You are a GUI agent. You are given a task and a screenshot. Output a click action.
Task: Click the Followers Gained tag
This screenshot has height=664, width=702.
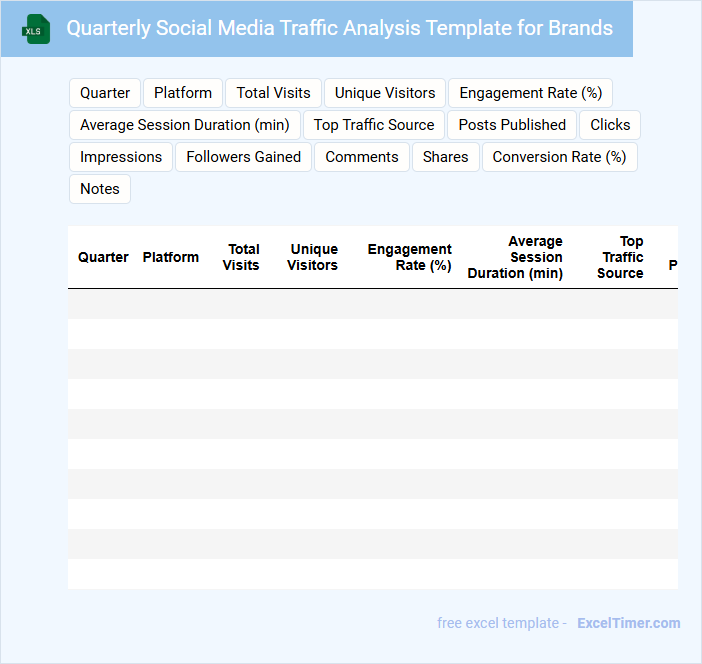(x=243, y=157)
